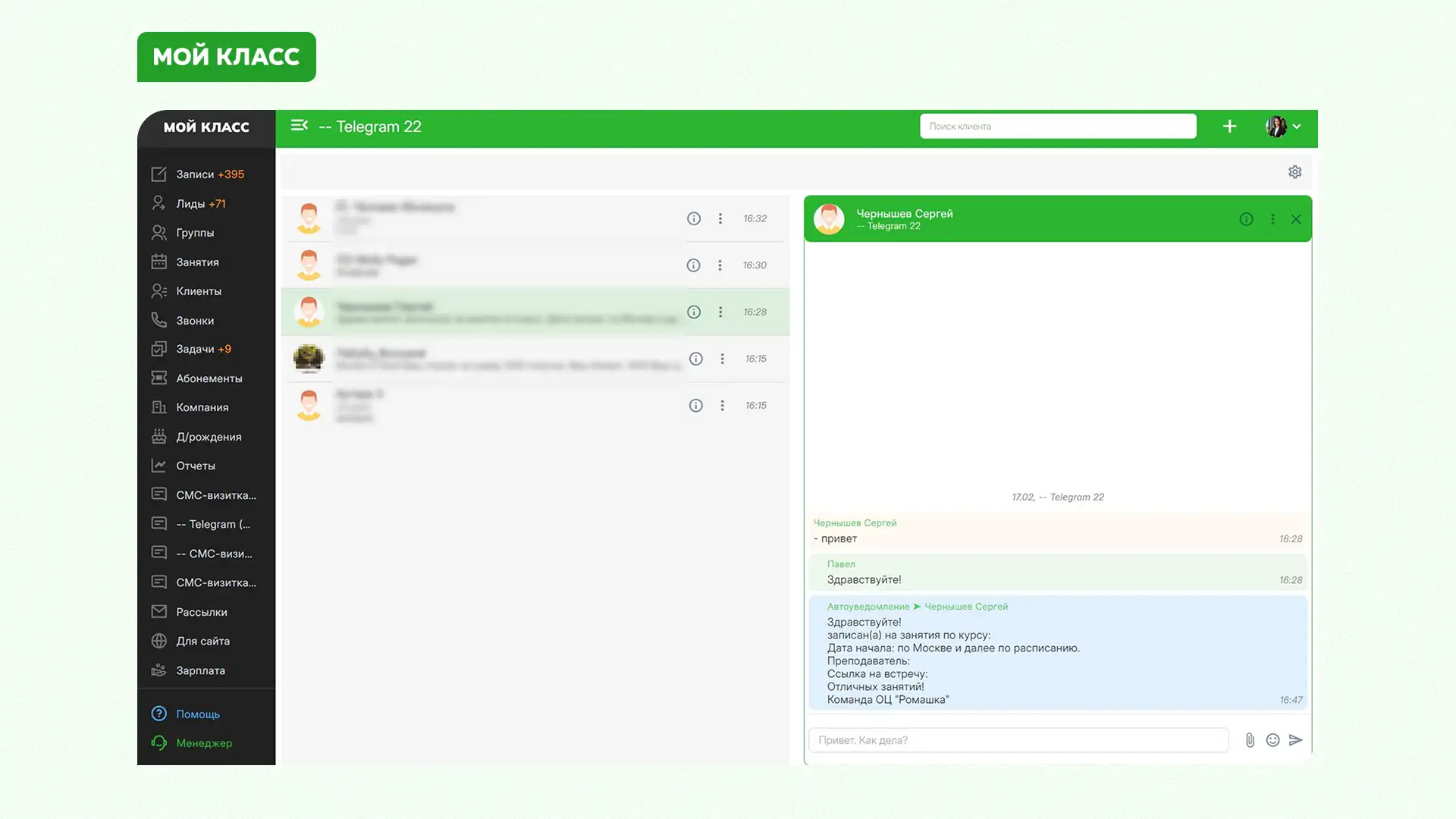The image size is (1456, 819).
Task: Click the paperclip attachment icon in chat
Action: coord(1250,739)
